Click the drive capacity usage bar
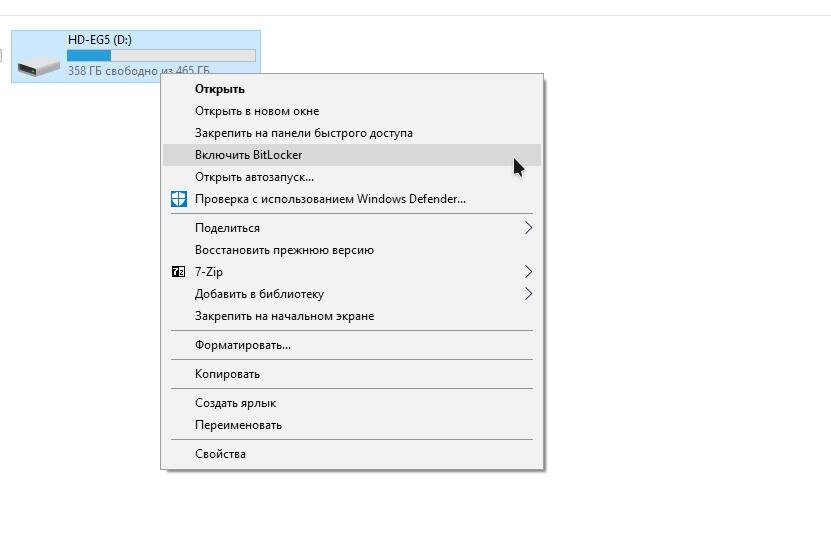This screenshot has width=831, height=542. (x=161, y=55)
